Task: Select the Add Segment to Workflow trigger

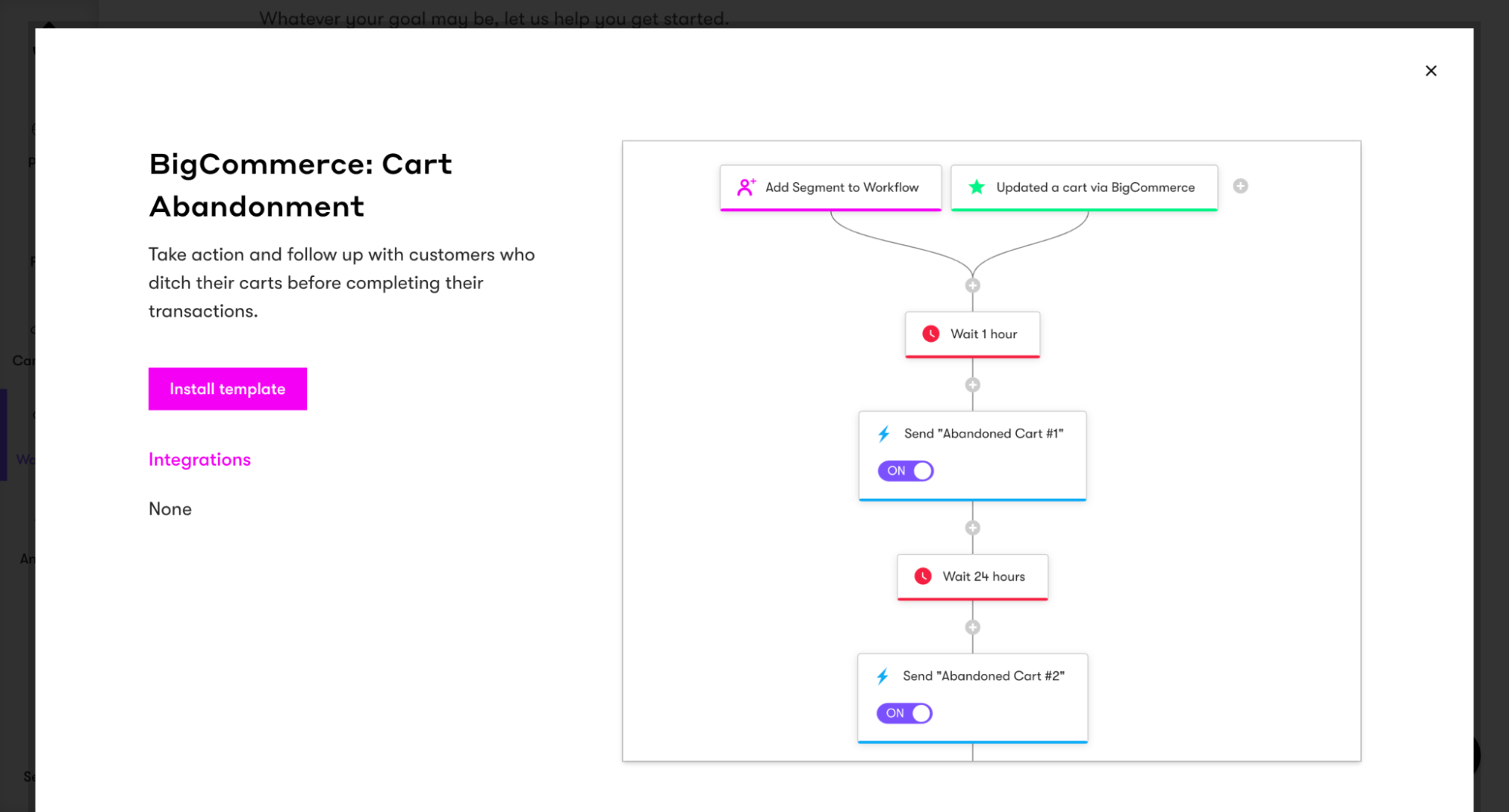Action: pyautogui.click(x=830, y=187)
